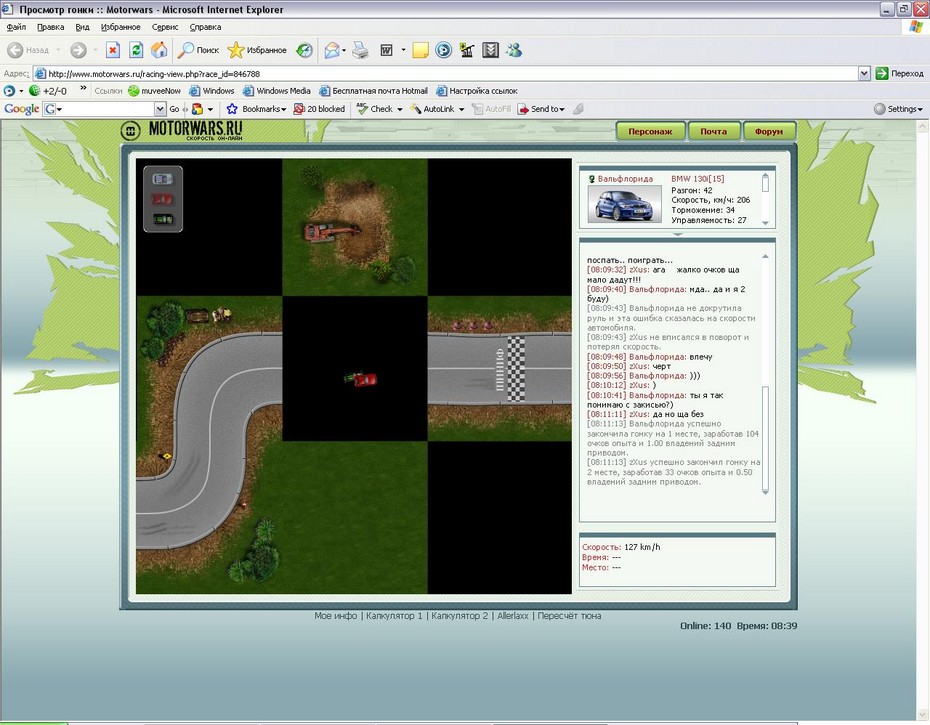Click the IE Refresh toolbar icon
The image size is (930, 725).
coord(136,50)
